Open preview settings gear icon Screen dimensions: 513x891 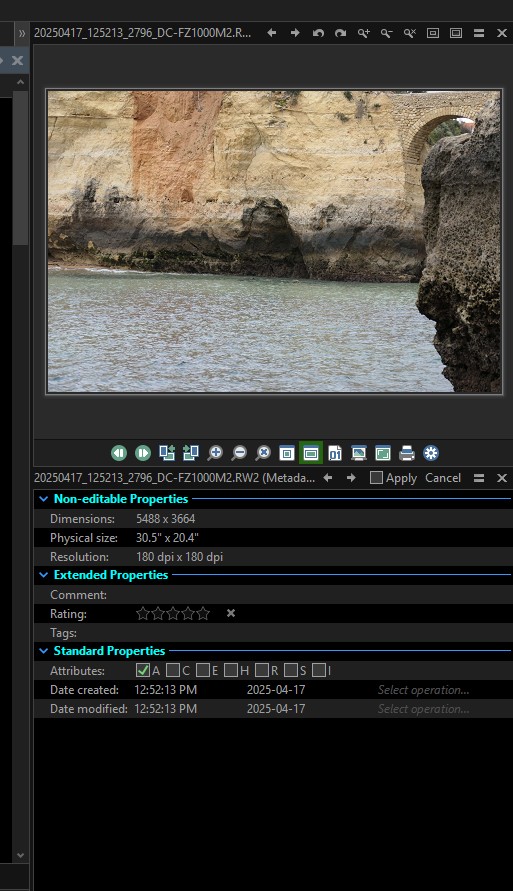(431, 453)
